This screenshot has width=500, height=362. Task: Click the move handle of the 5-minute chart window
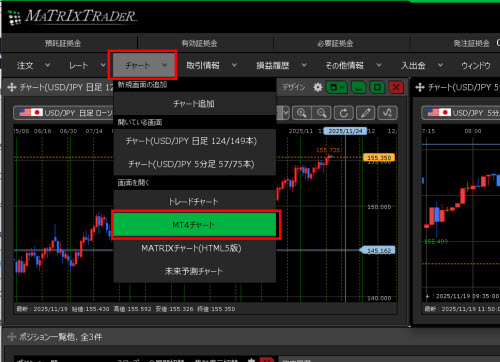[x=420, y=87]
